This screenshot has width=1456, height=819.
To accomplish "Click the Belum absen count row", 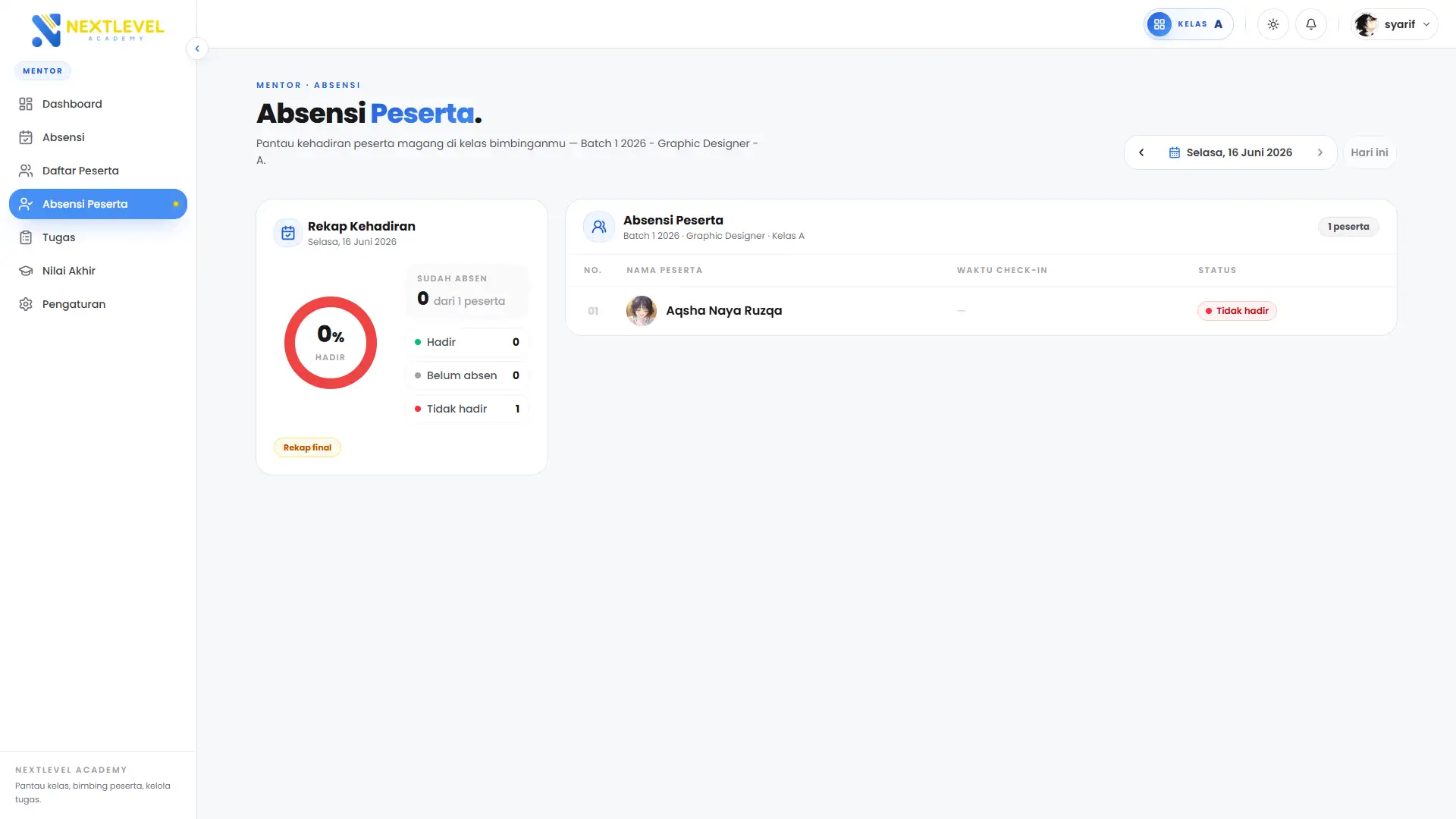I will coord(467,375).
